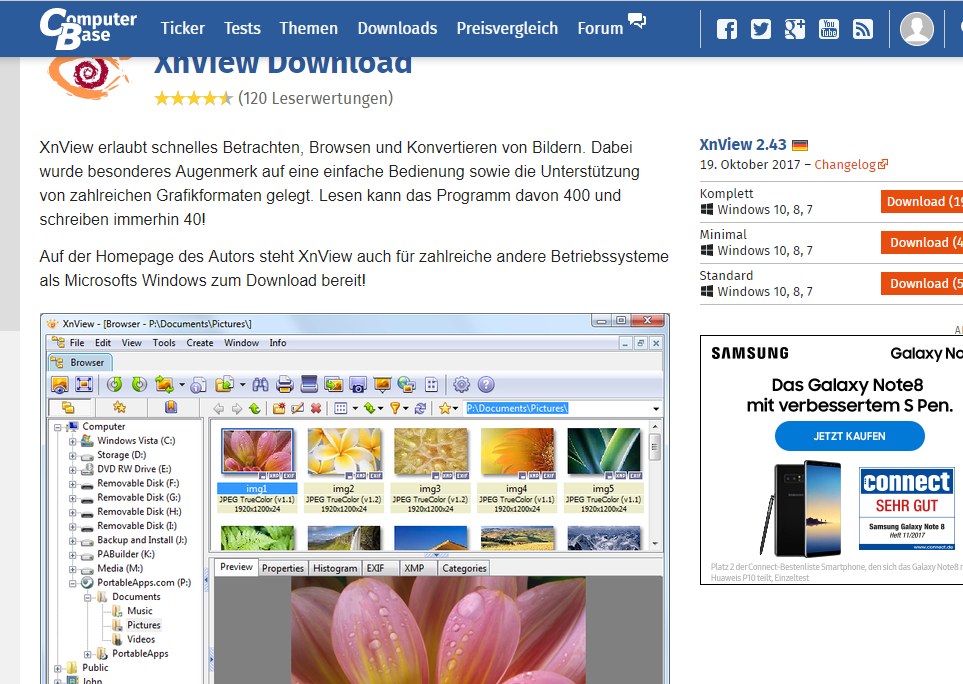Image resolution: width=963 pixels, height=684 pixels.
Task: Click the Tools menu in XnView screenshot
Action: click(164, 343)
